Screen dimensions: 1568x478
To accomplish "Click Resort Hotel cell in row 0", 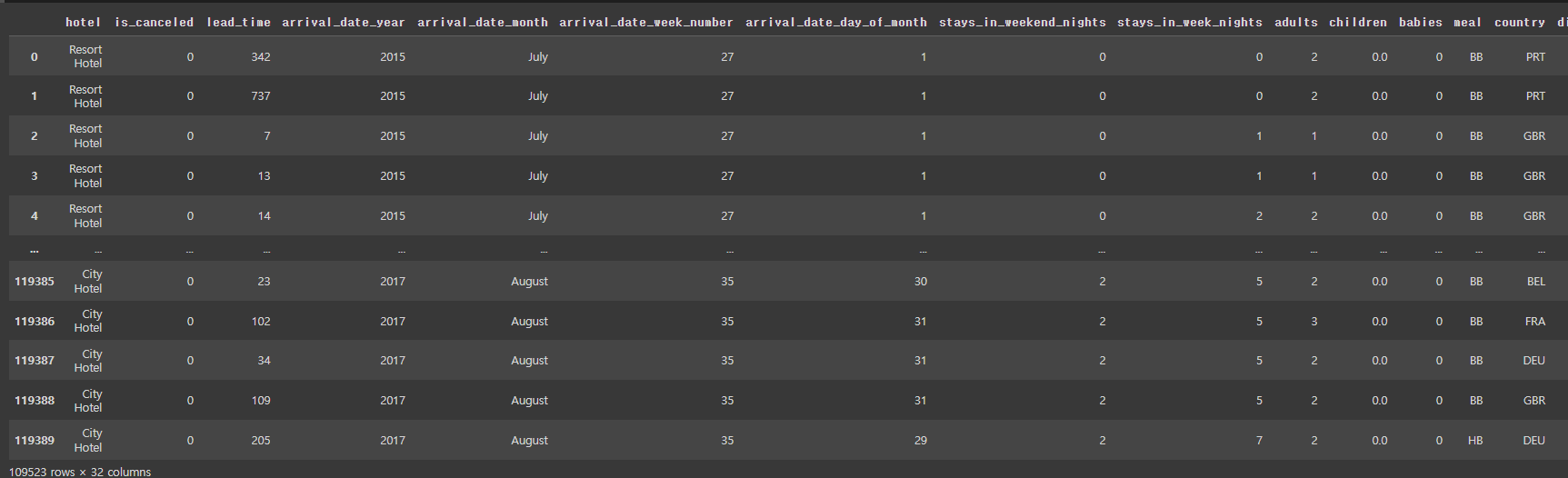I will [x=86, y=56].
